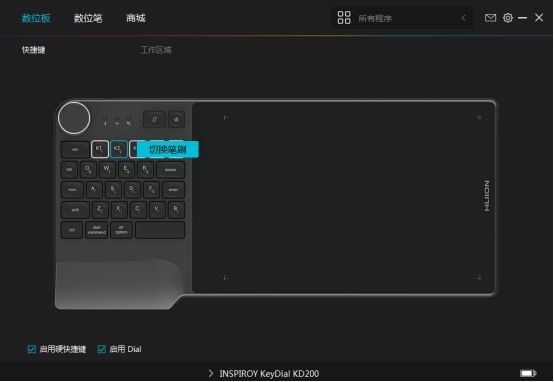Select the E key on keypad

tap(126, 170)
